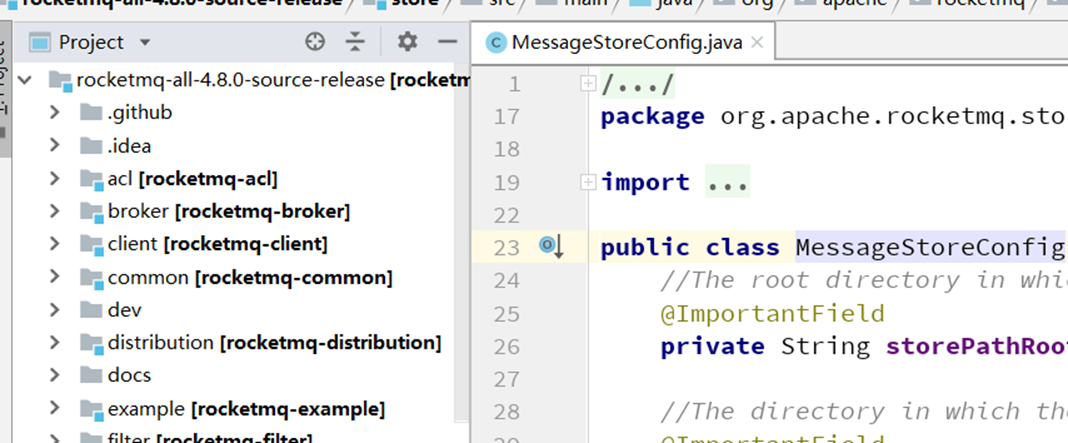This screenshot has width=1068, height=443.
Task: Click 'rocketmq-all-4.8.0-source-release' breadcrumb in navigation bar
Action: pos(182,3)
